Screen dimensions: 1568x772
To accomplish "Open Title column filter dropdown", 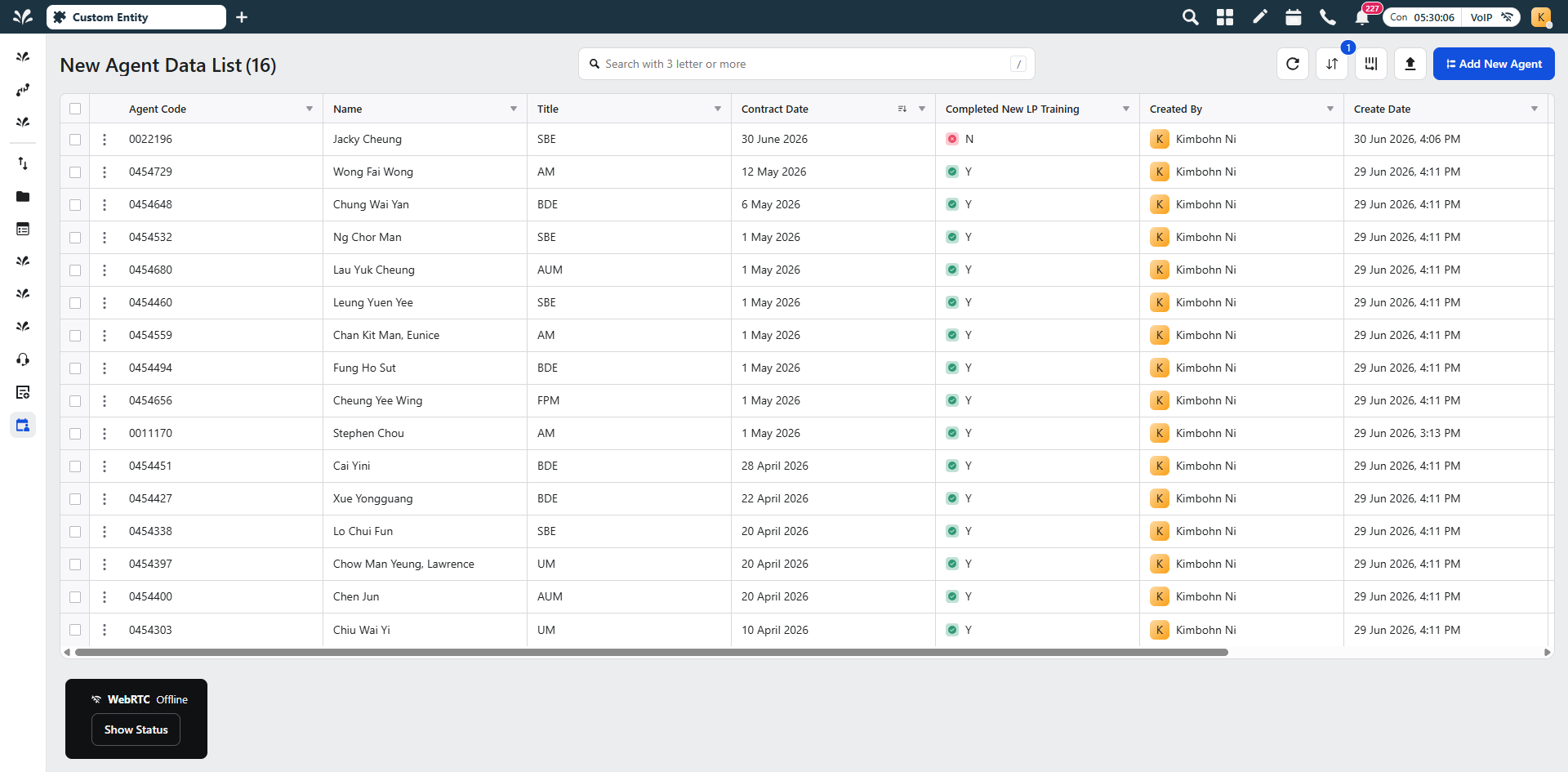I will 718,109.
